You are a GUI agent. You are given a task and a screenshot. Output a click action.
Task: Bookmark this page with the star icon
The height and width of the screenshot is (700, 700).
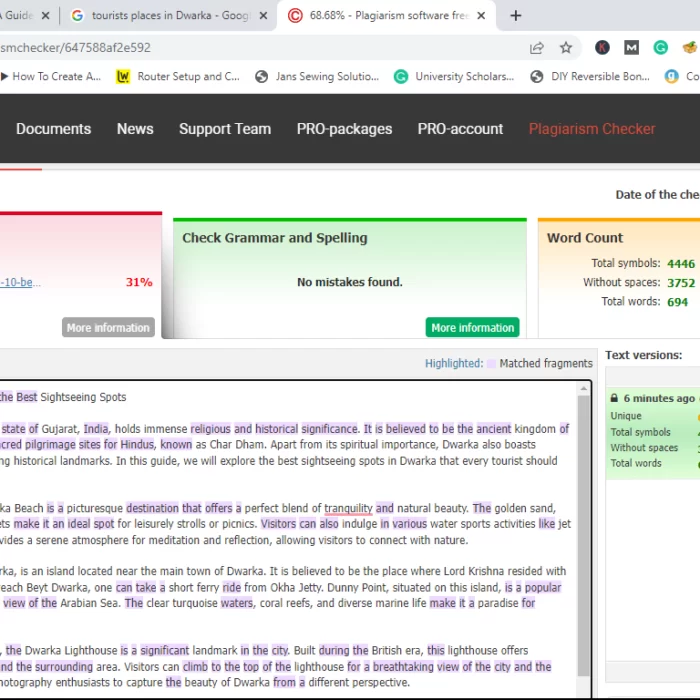point(566,47)
